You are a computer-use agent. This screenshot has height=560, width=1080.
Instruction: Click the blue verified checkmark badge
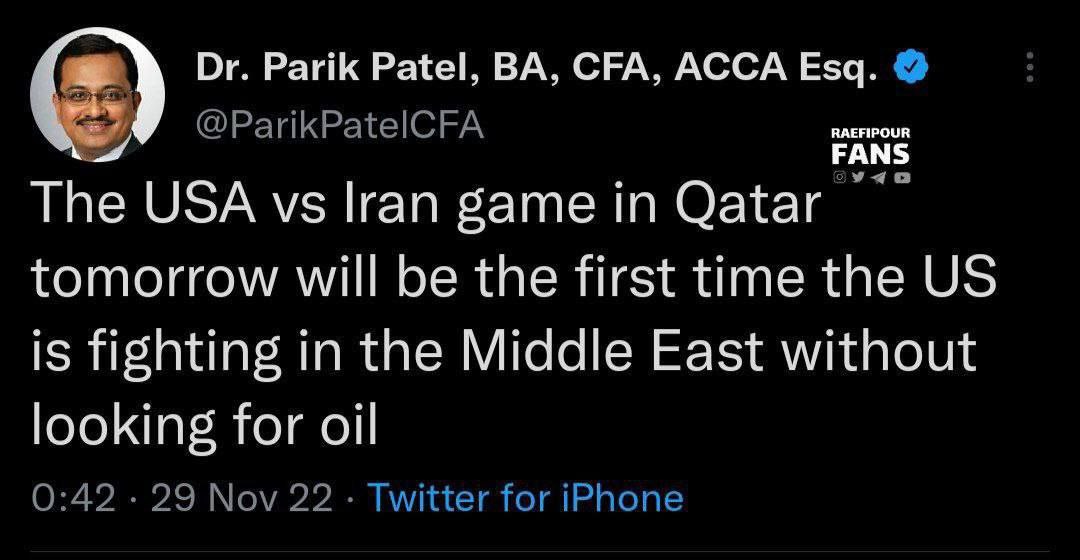click(x=914, y=68)
